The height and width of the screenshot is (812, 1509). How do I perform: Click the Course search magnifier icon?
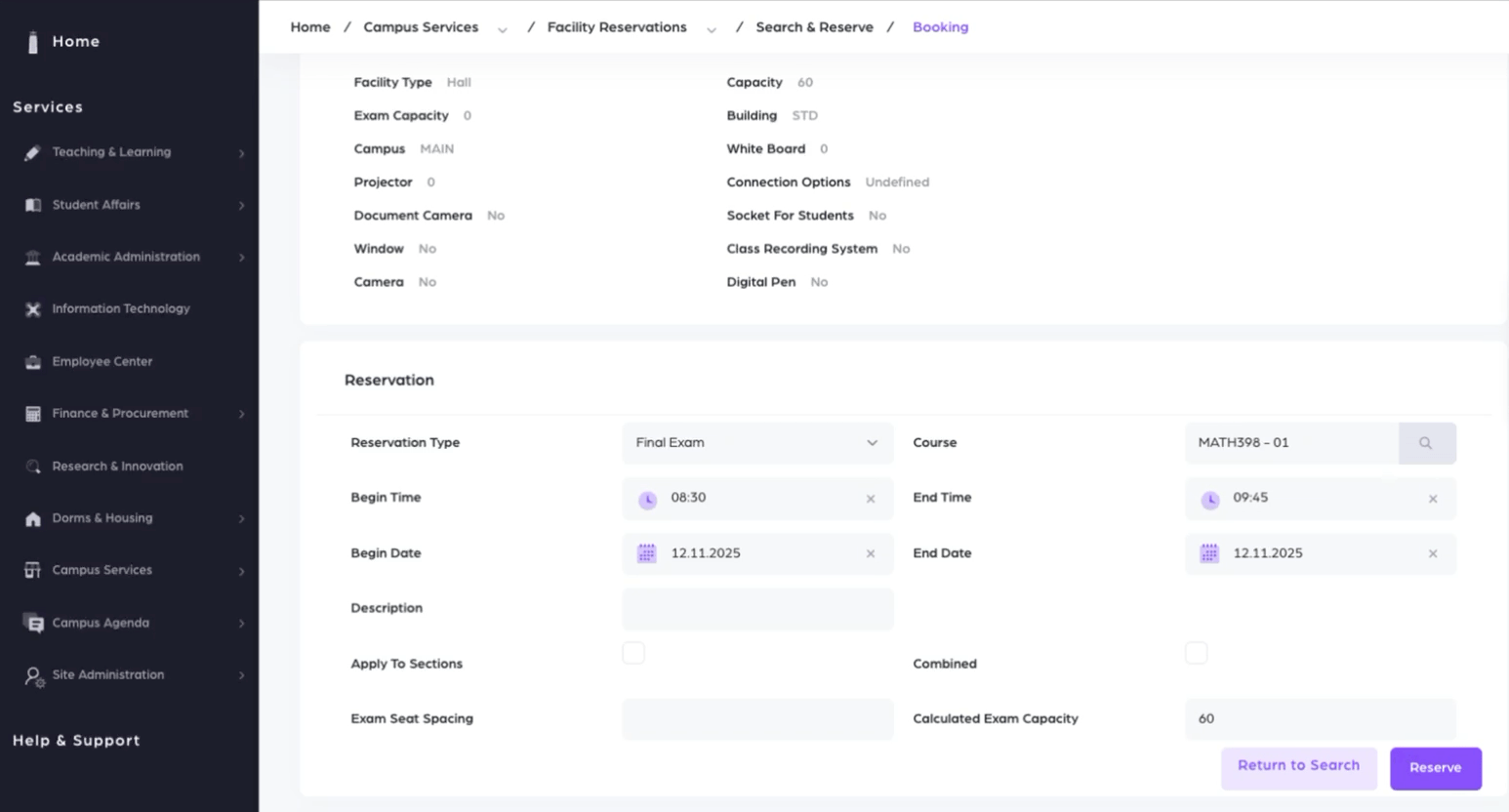tap(1426, 443)
